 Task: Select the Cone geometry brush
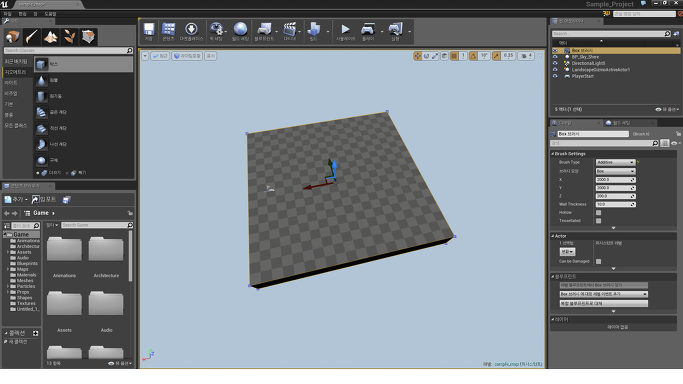[84, 80]
